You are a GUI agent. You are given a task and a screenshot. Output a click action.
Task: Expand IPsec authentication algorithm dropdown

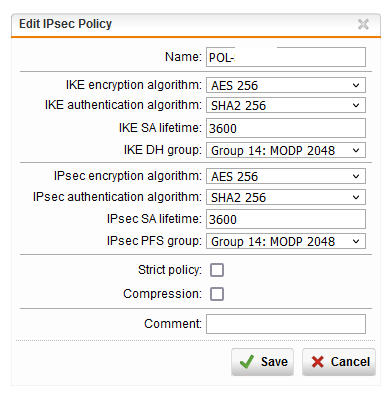tap(286, 197)
